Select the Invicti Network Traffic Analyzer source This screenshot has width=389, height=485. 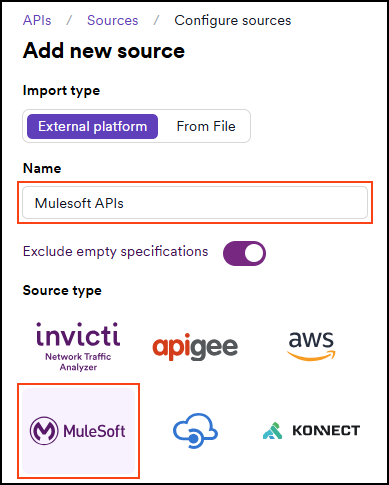pyautogui.click(x=78, y=347)
